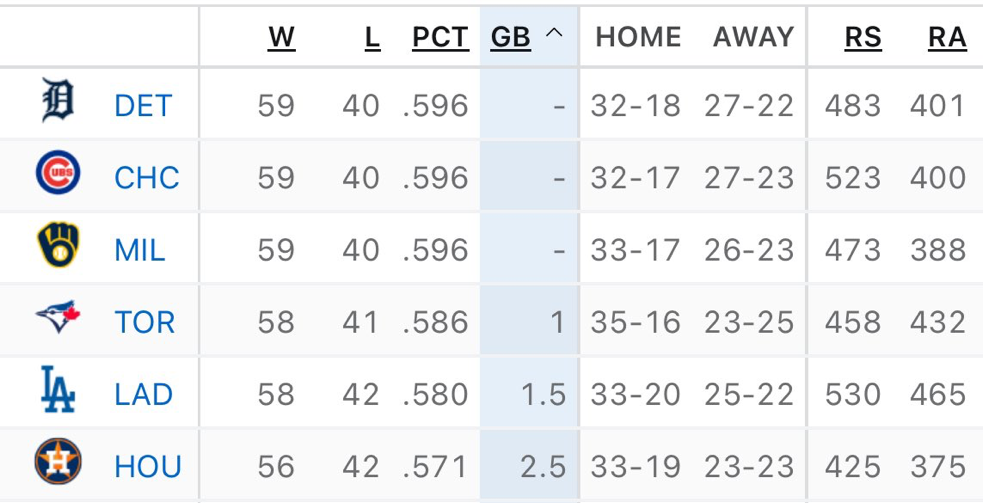The width and height of the screenshot is (983, 503).
Task: Open the HOU team link
Action: (148, 467)
